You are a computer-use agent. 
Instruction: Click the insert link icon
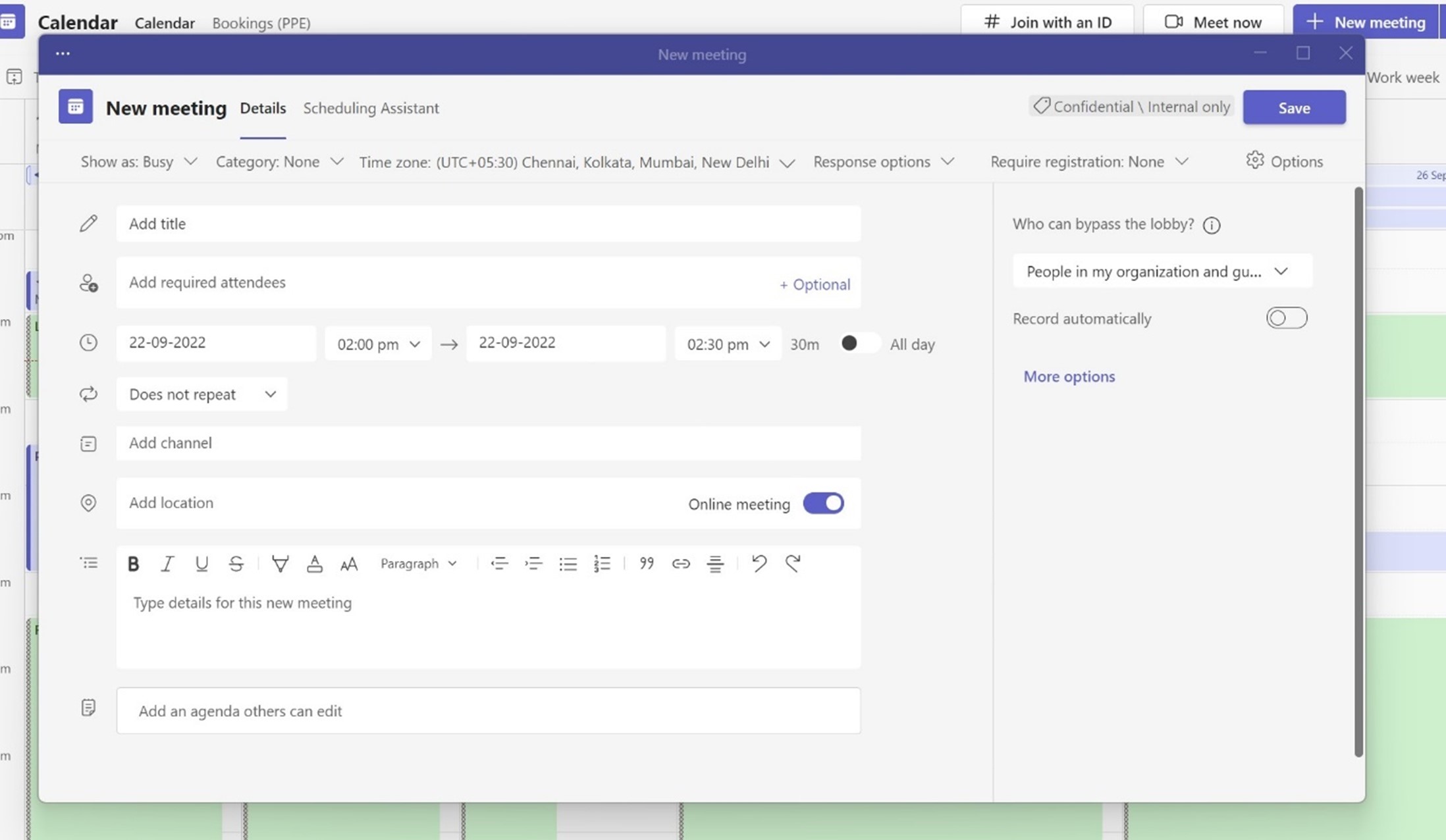(x=680, y=564)
